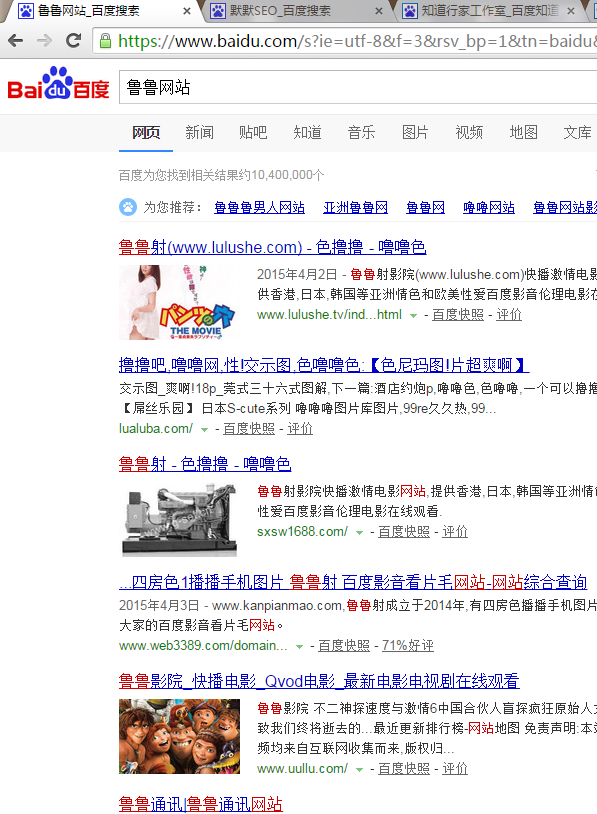This screenshot has width=597, height=814.
Task: Expand dropdown arrow next to lualuba.com/
Action: pyautogui.click(x=205, y=430)
